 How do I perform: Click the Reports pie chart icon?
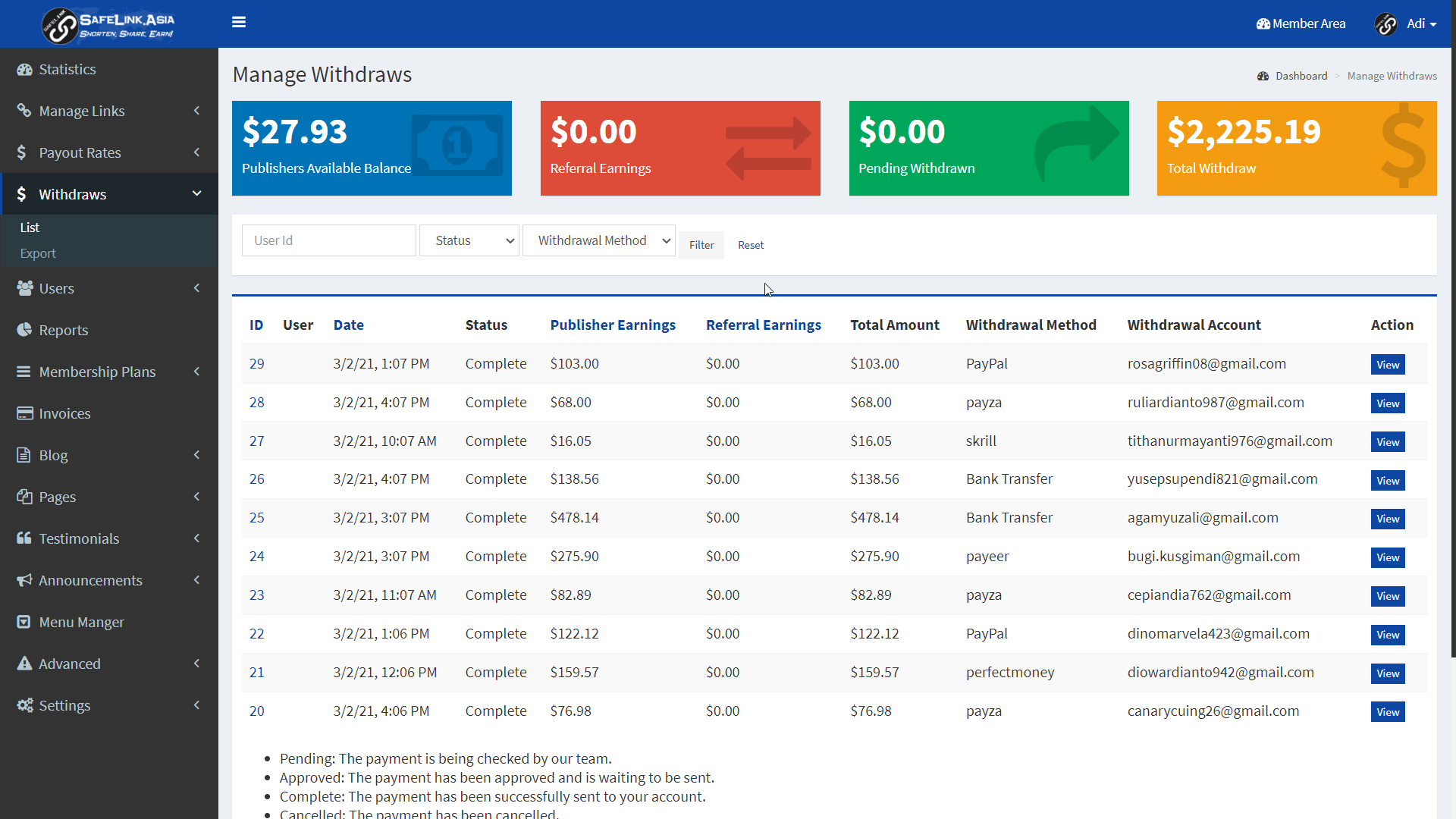(24, 330)
